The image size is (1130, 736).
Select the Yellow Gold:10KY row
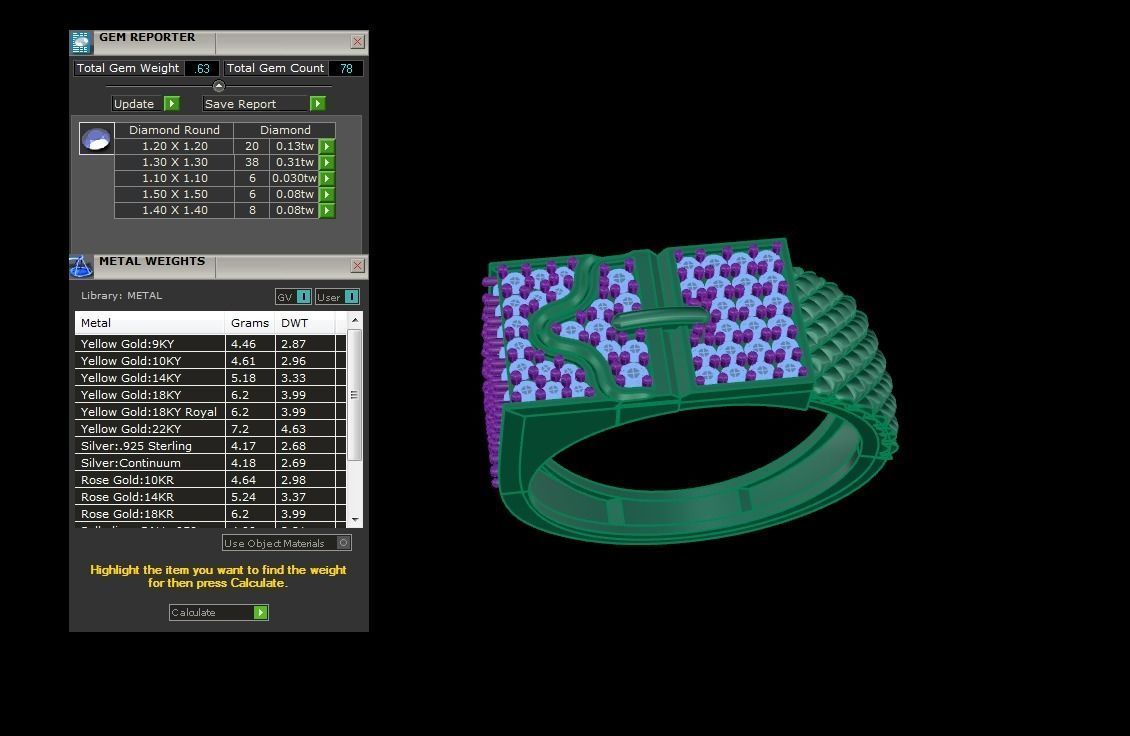(x=210, y=360)
